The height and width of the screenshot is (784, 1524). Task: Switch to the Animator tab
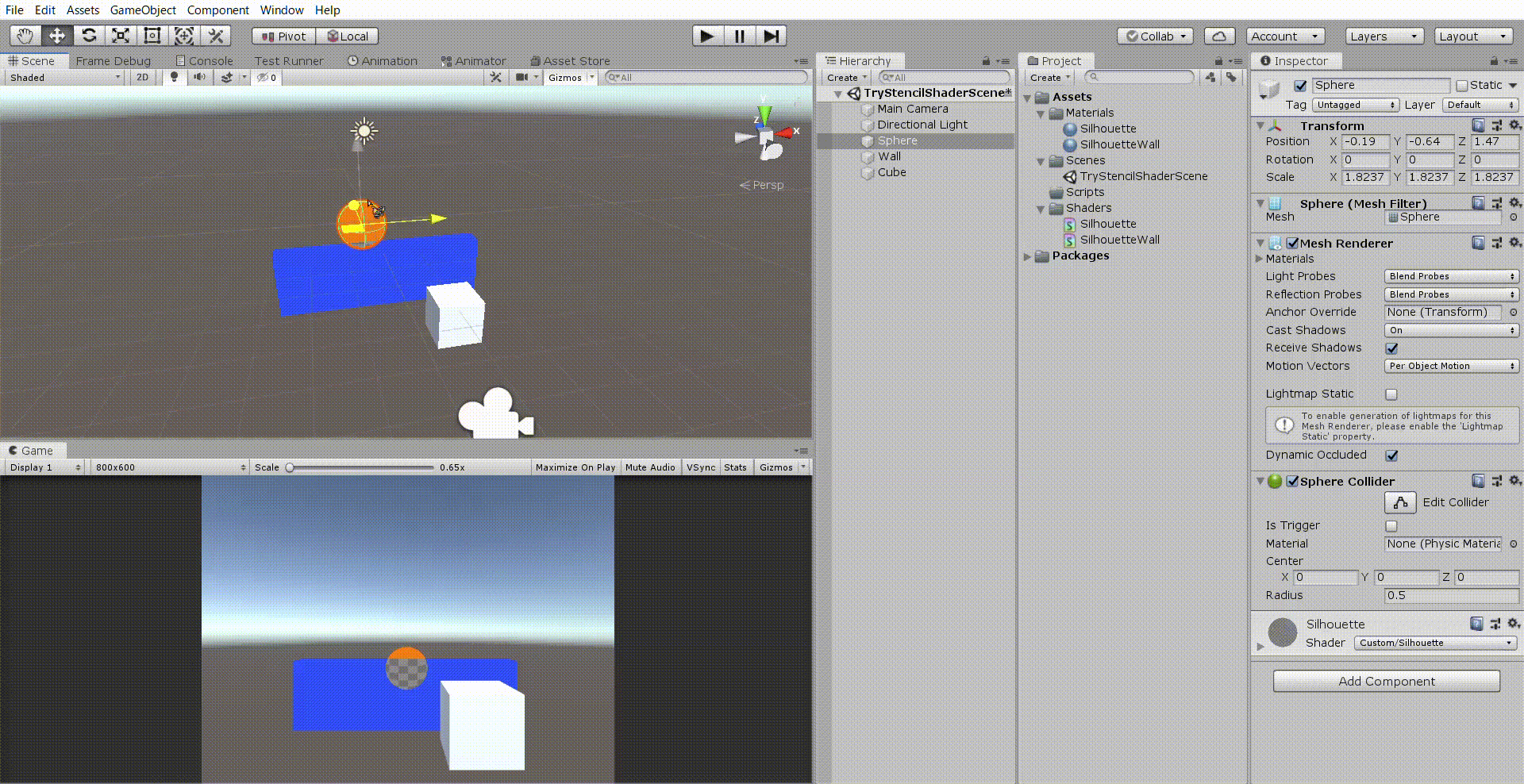473,61
